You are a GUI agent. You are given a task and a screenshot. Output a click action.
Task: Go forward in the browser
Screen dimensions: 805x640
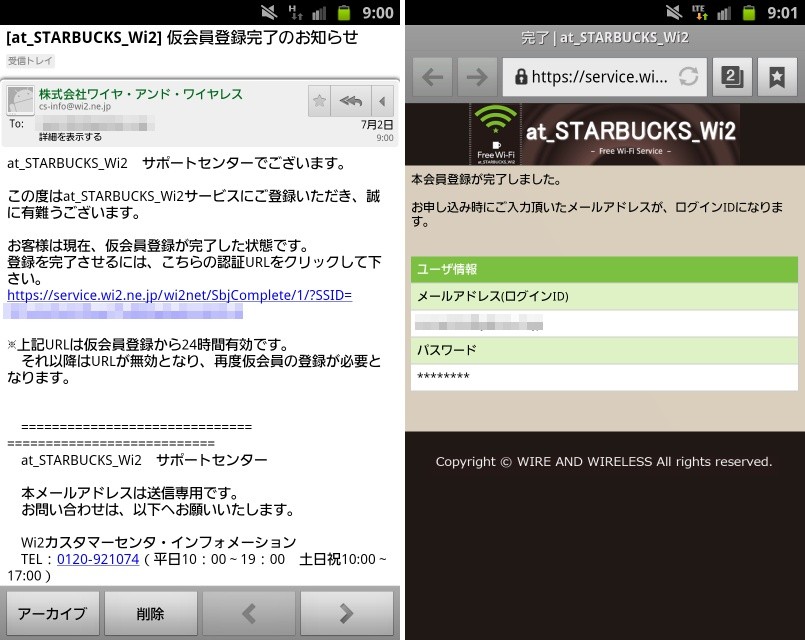pos(477,77)
